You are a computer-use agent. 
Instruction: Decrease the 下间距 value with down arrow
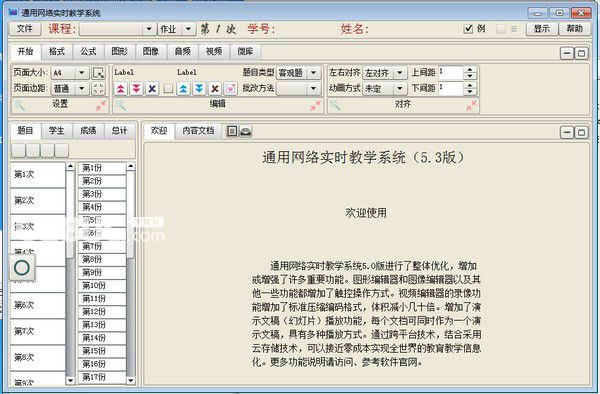coord(470,92)
